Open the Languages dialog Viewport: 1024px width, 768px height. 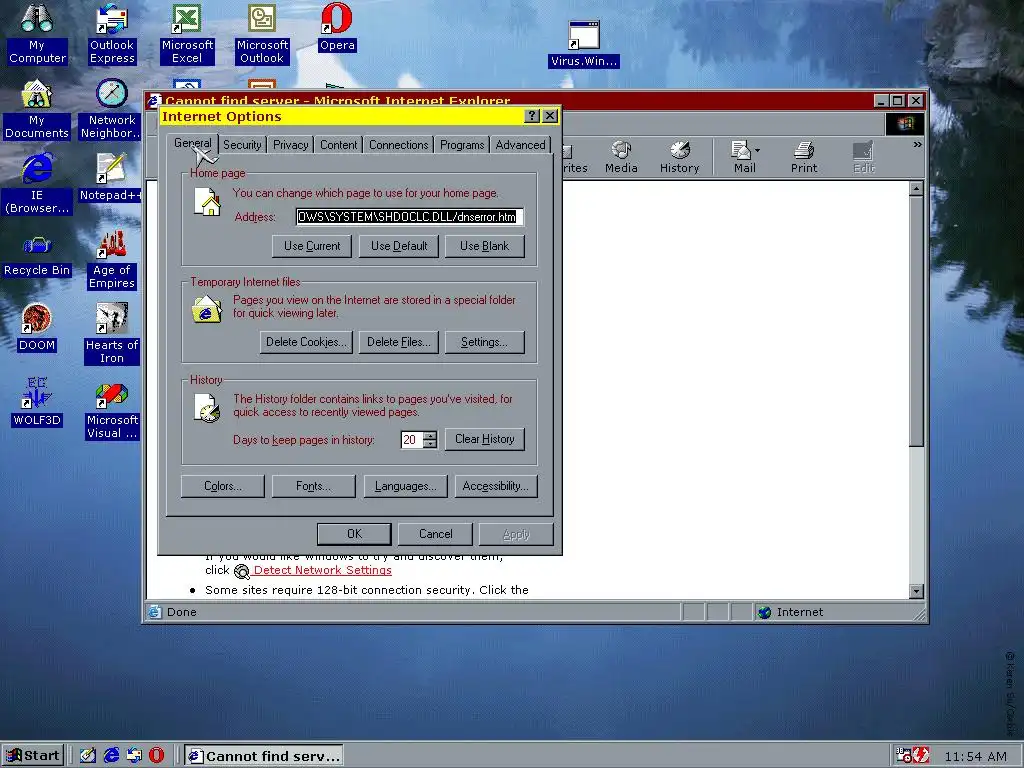click(405, 487)
